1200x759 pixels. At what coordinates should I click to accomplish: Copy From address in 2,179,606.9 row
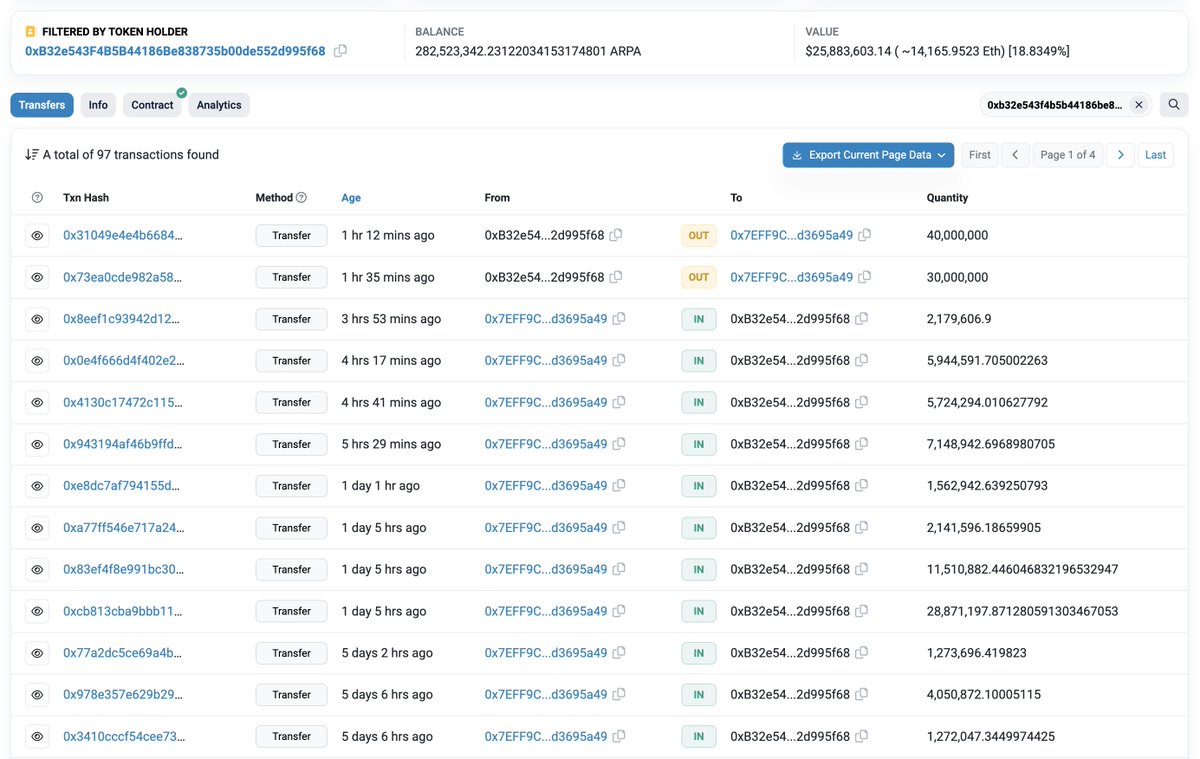coord(619,319)
